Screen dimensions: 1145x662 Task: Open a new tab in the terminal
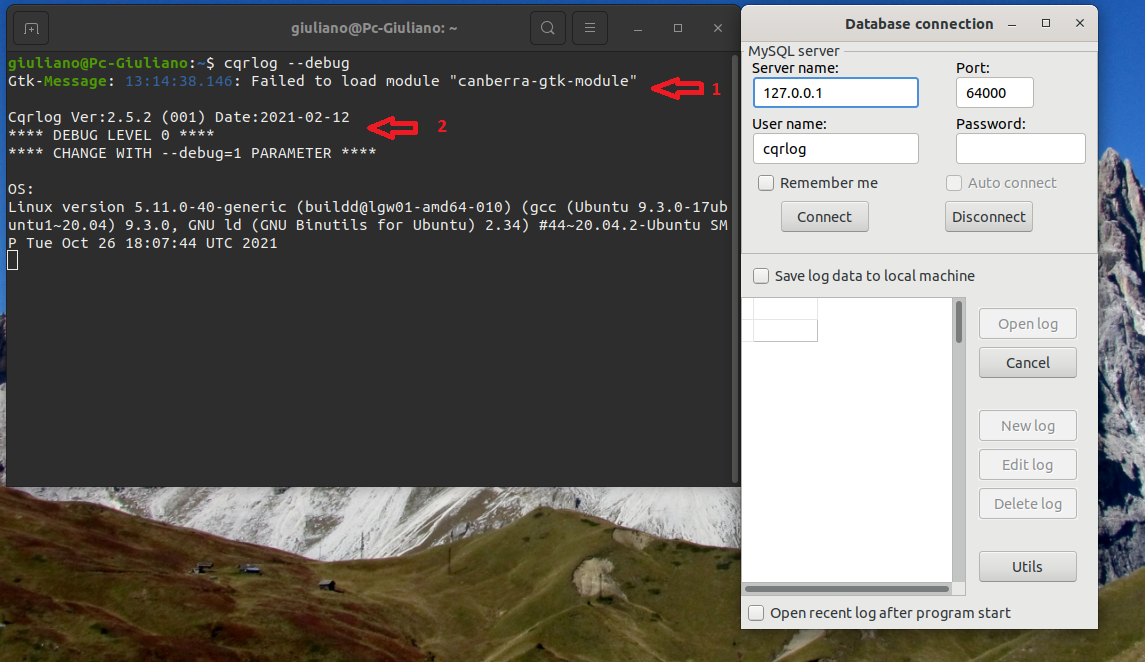31,28
